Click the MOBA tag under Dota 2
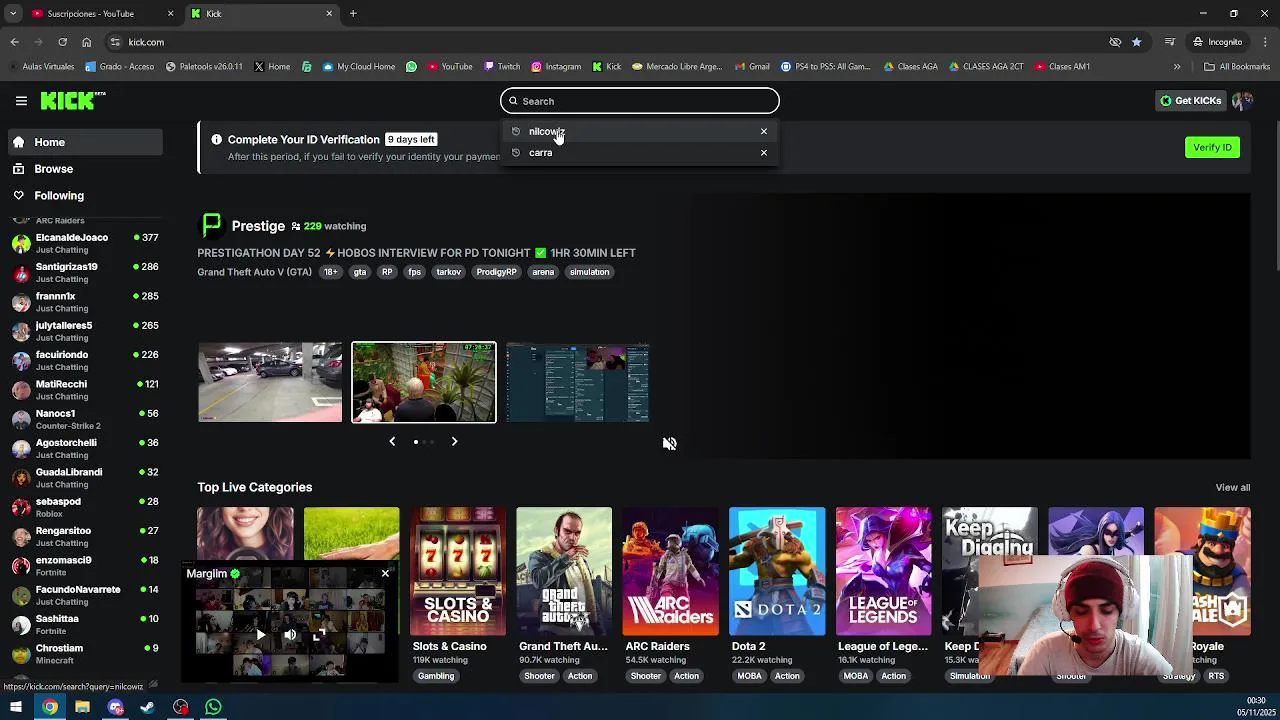Image resolution: width=1280 pixels, height=720 pixels. pos(749,676)
